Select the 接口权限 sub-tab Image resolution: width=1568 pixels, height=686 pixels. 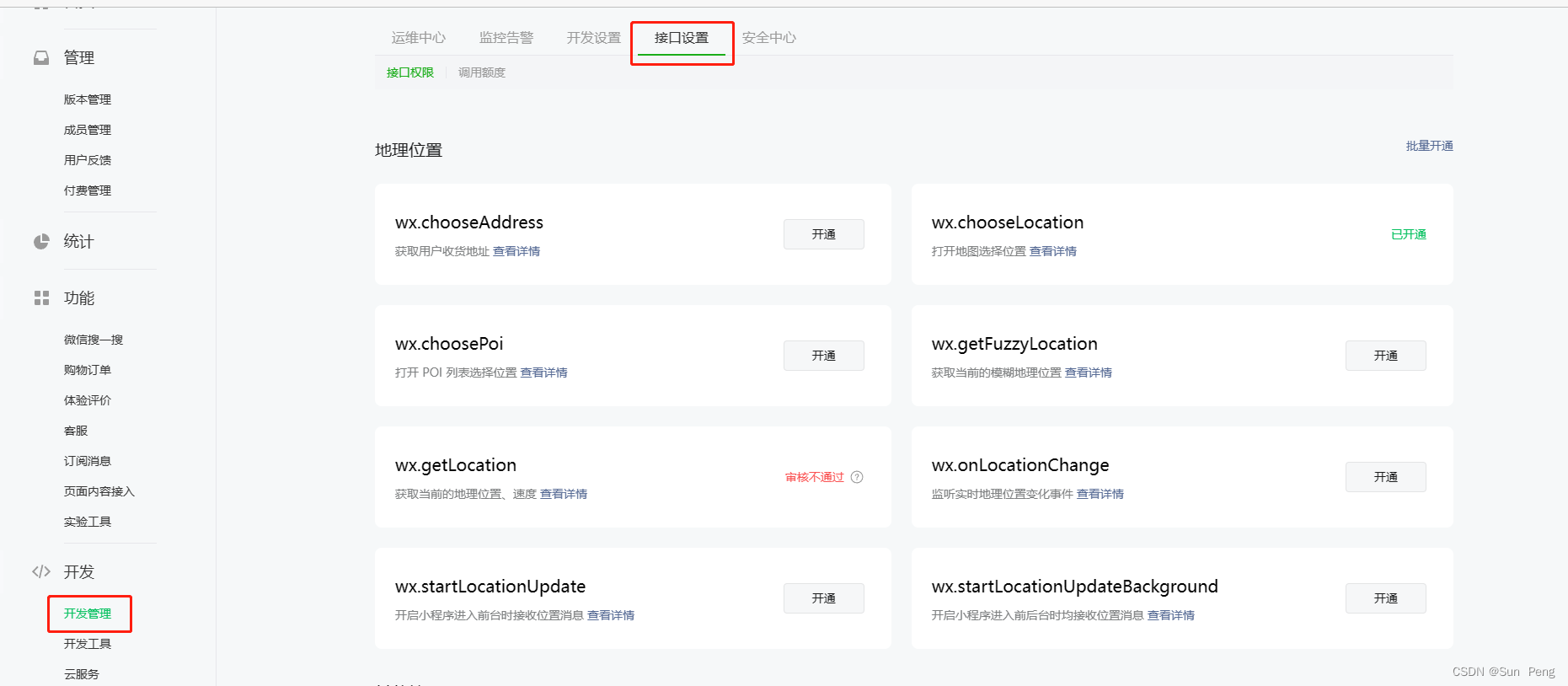pyautogui.click(x=410, y=72)
